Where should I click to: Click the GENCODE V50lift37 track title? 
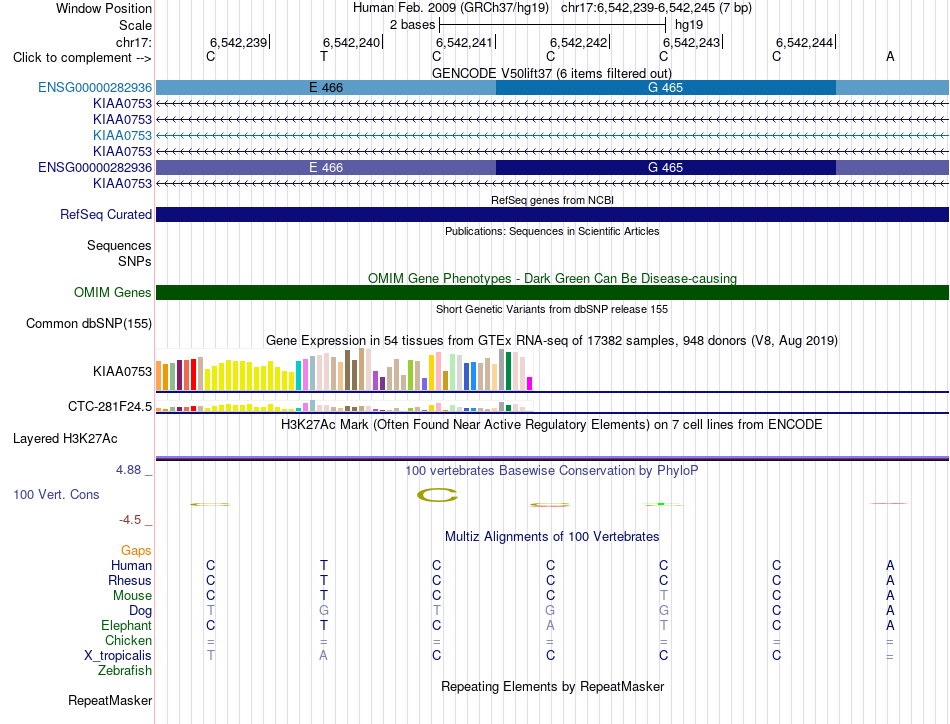pyautogui.click(x=552, y=73)
